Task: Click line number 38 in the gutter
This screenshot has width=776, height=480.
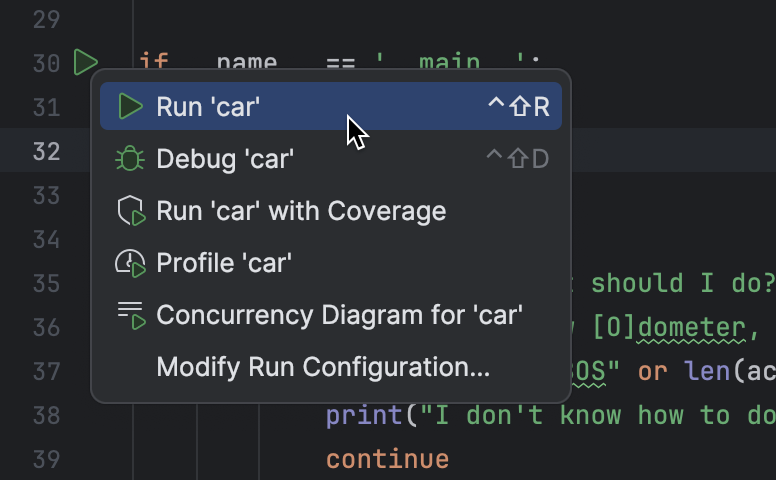Action: (x=46, y=415)
